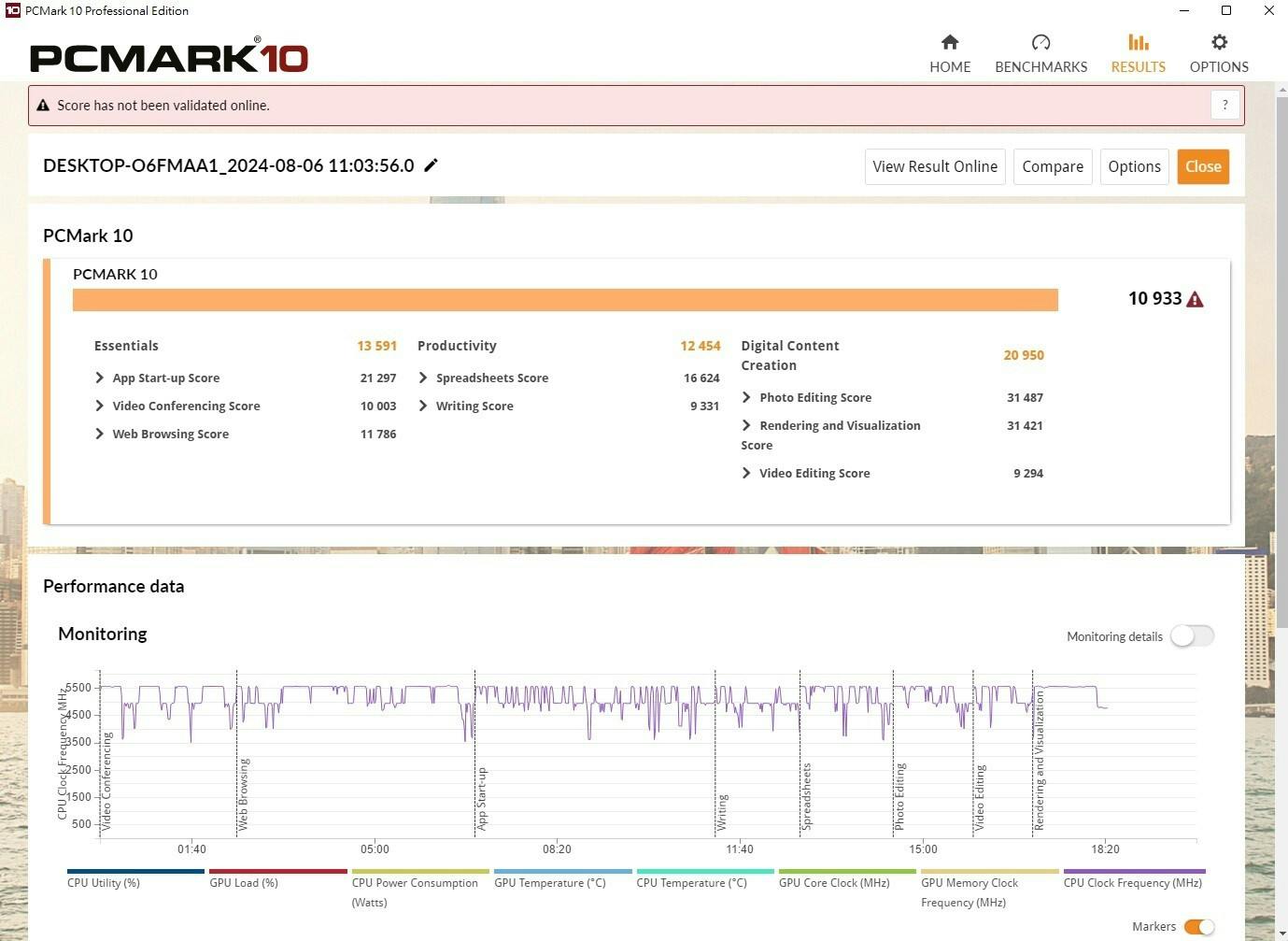Select GPU Memory Clock Frequency legend item
This screenshot has width=1288, height=941.
pos(990,889)
